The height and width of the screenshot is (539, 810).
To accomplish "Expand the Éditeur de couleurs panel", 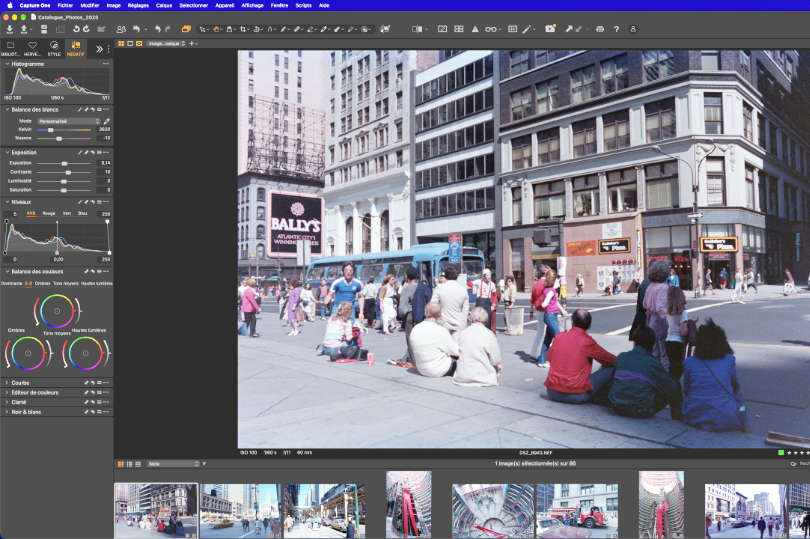I will point(7,393).
